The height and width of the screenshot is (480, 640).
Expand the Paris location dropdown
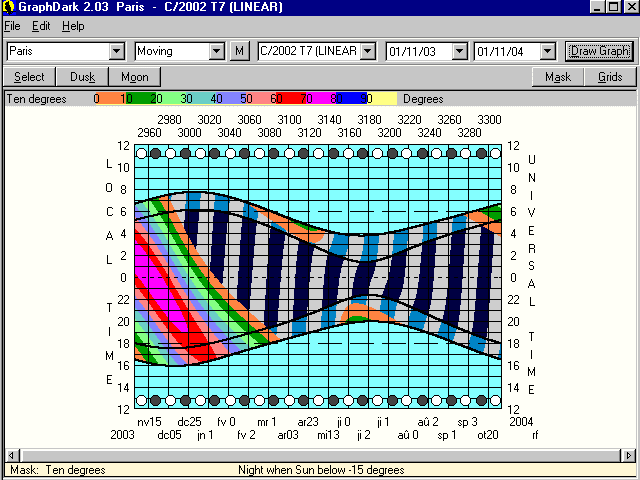click(x=117, y=51)
